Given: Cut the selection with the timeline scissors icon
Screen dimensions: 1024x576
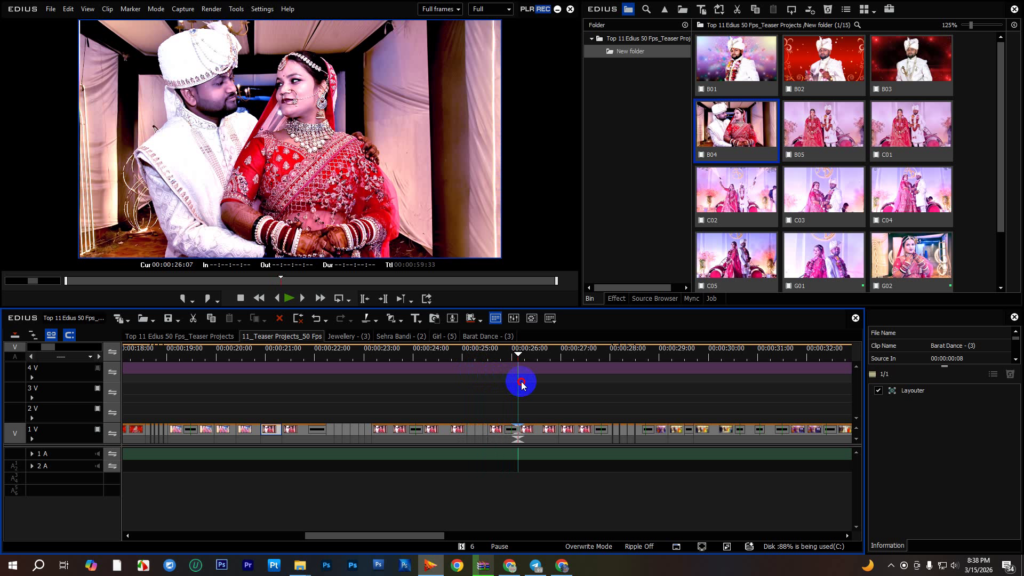Looking at the screenshot, I should click(192, 318).
